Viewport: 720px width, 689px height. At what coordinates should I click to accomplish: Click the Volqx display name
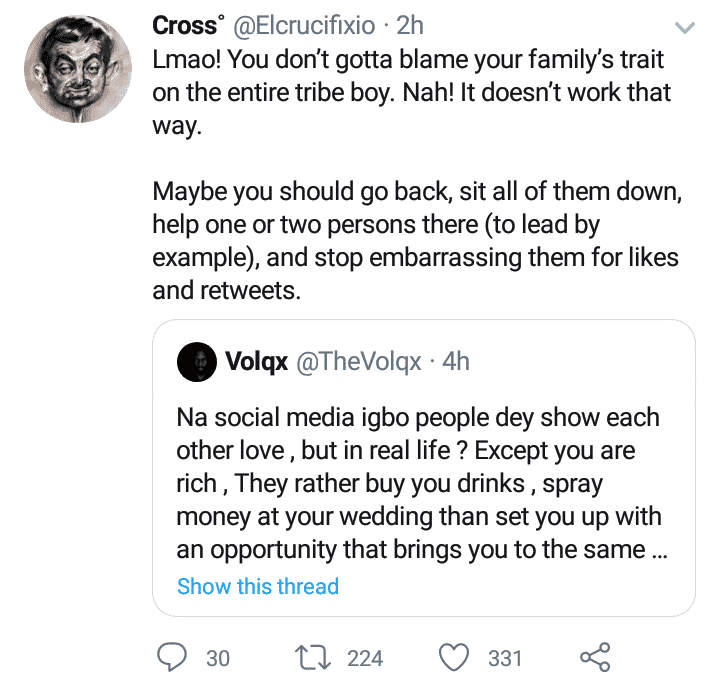pyautogui.click(x=253, y=362)
